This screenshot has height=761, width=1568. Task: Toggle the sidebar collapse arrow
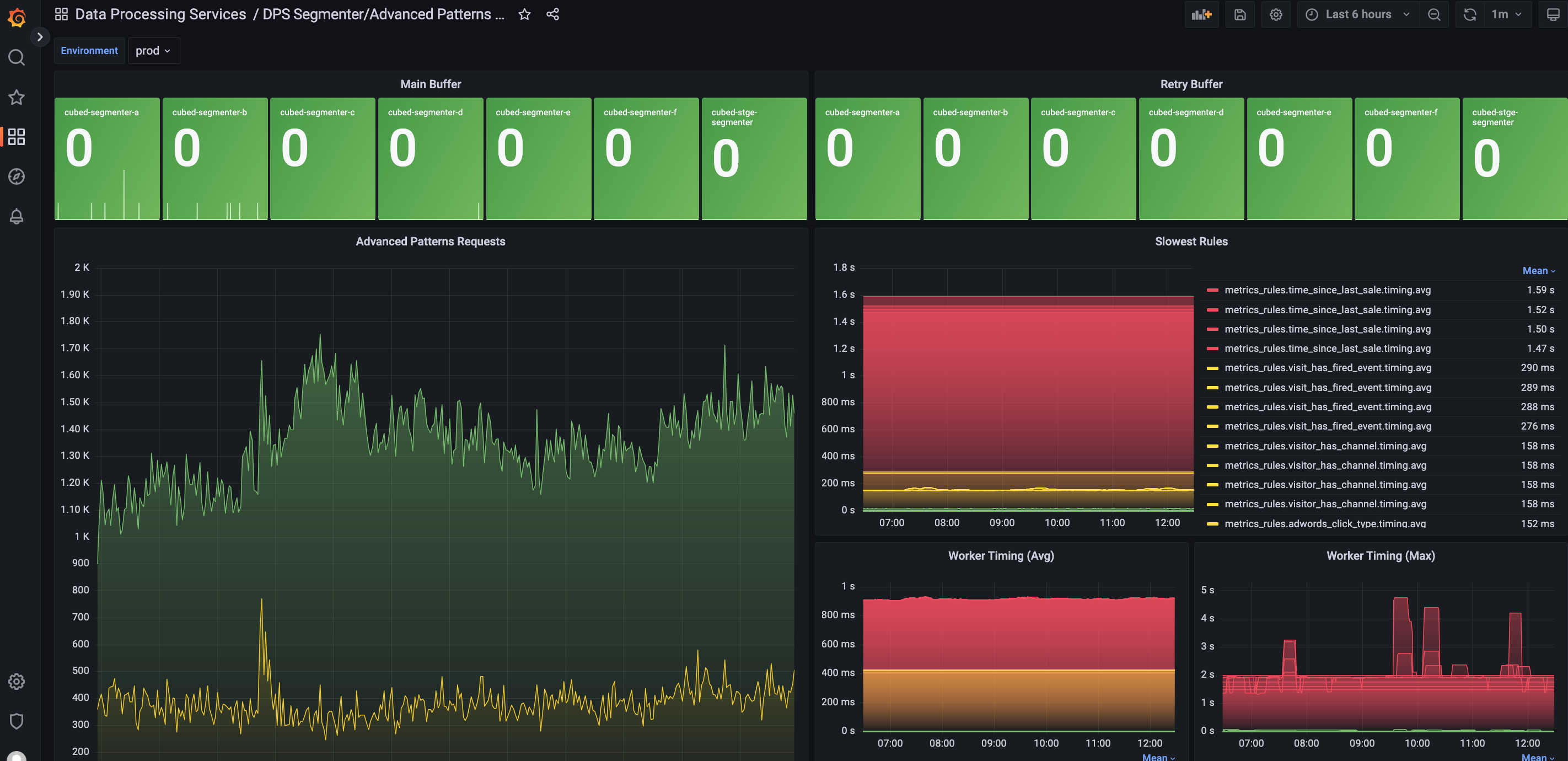coord(38,36)
